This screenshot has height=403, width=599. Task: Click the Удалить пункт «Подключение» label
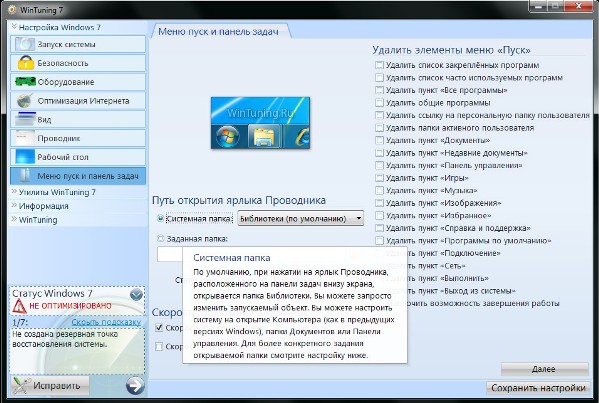click(454, 253)
